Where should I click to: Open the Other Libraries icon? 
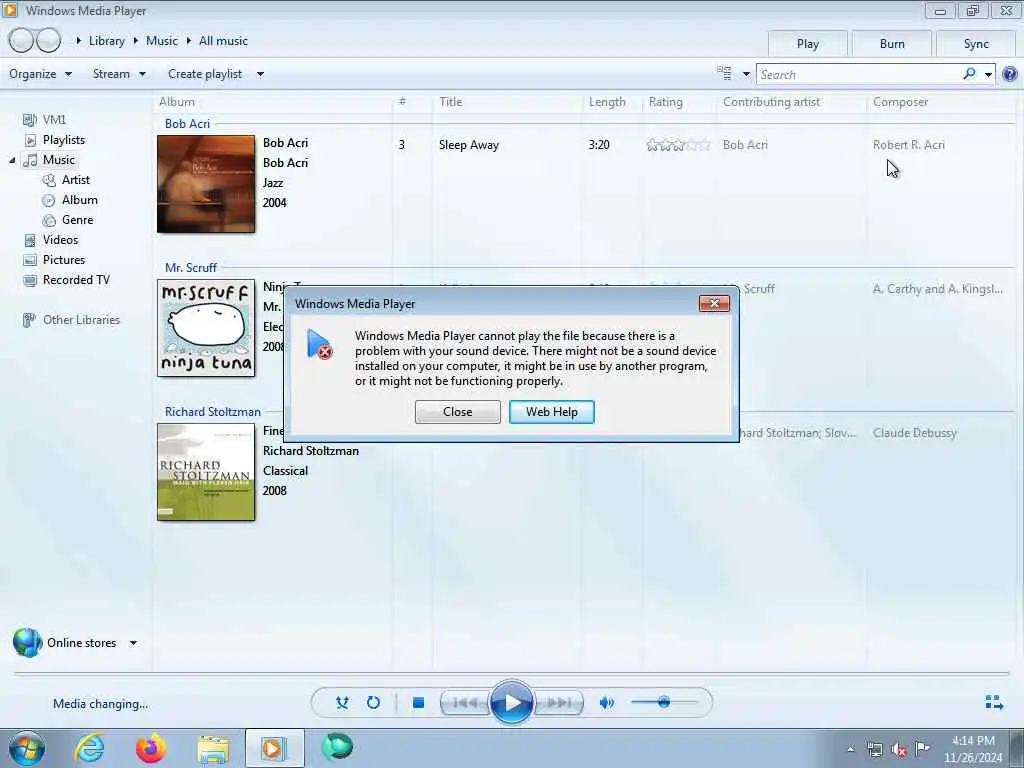pos(29,320)
